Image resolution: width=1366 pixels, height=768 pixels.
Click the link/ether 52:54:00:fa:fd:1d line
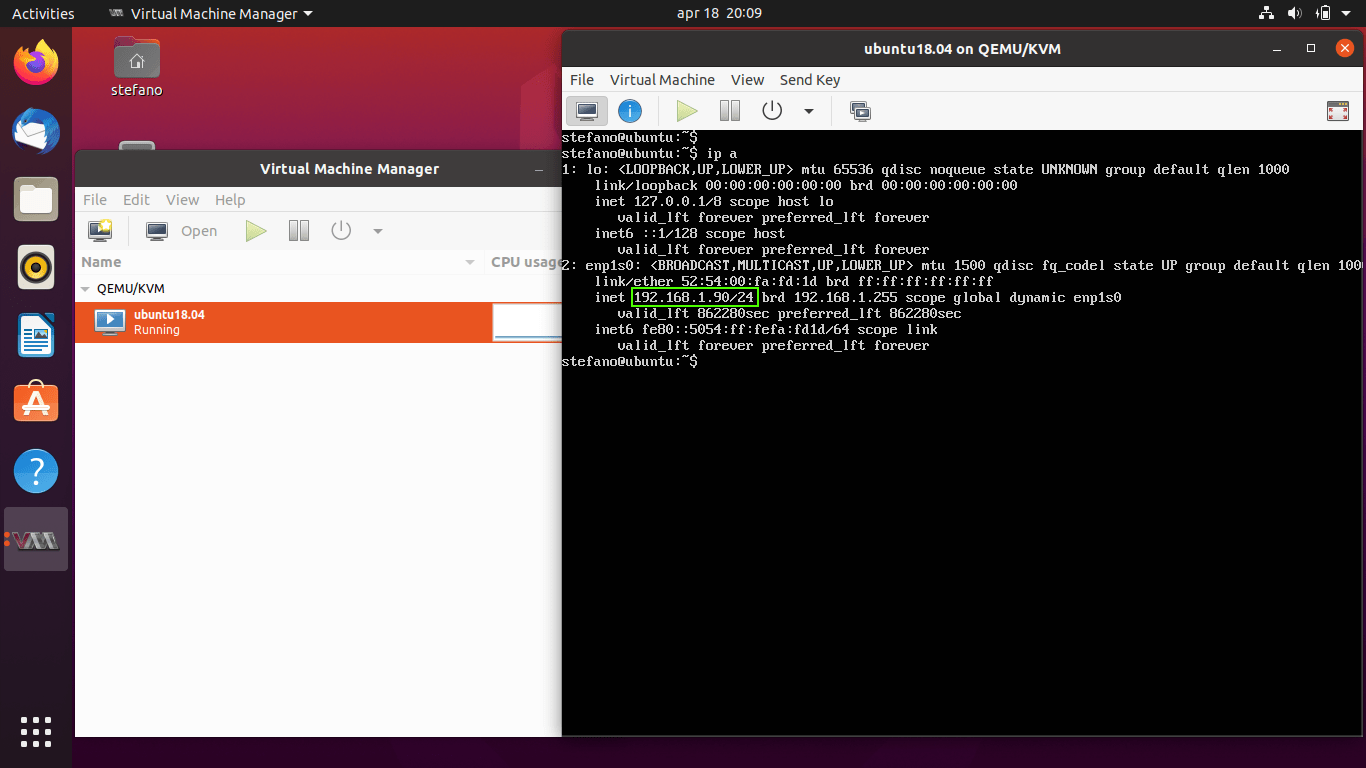click(794, 282)
